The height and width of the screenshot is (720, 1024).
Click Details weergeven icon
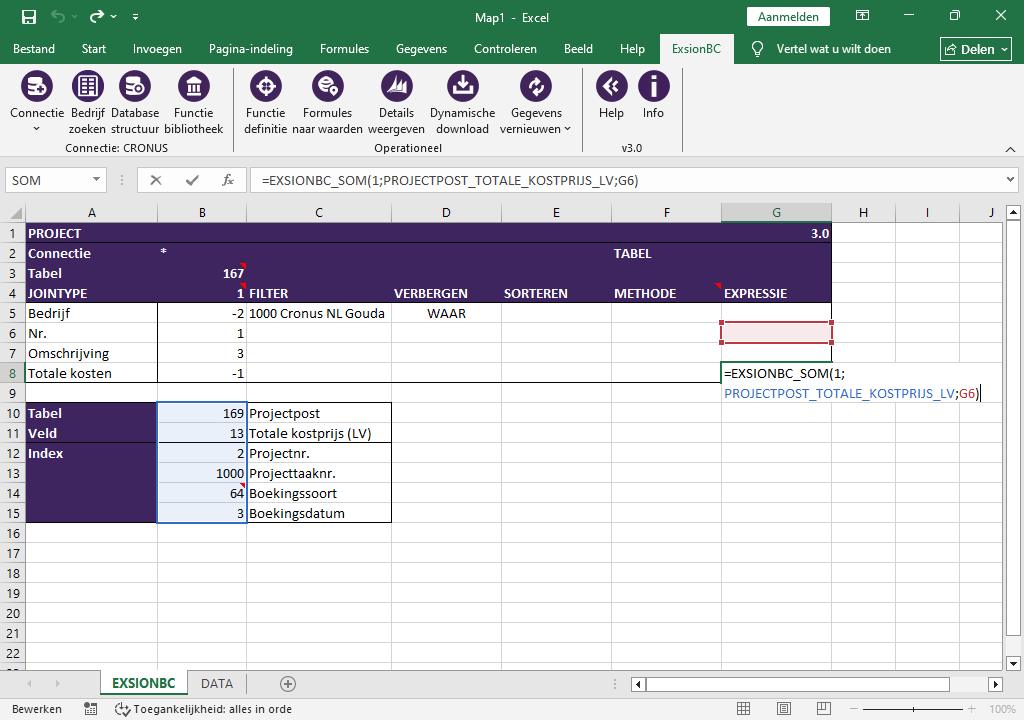pos(396,86)
